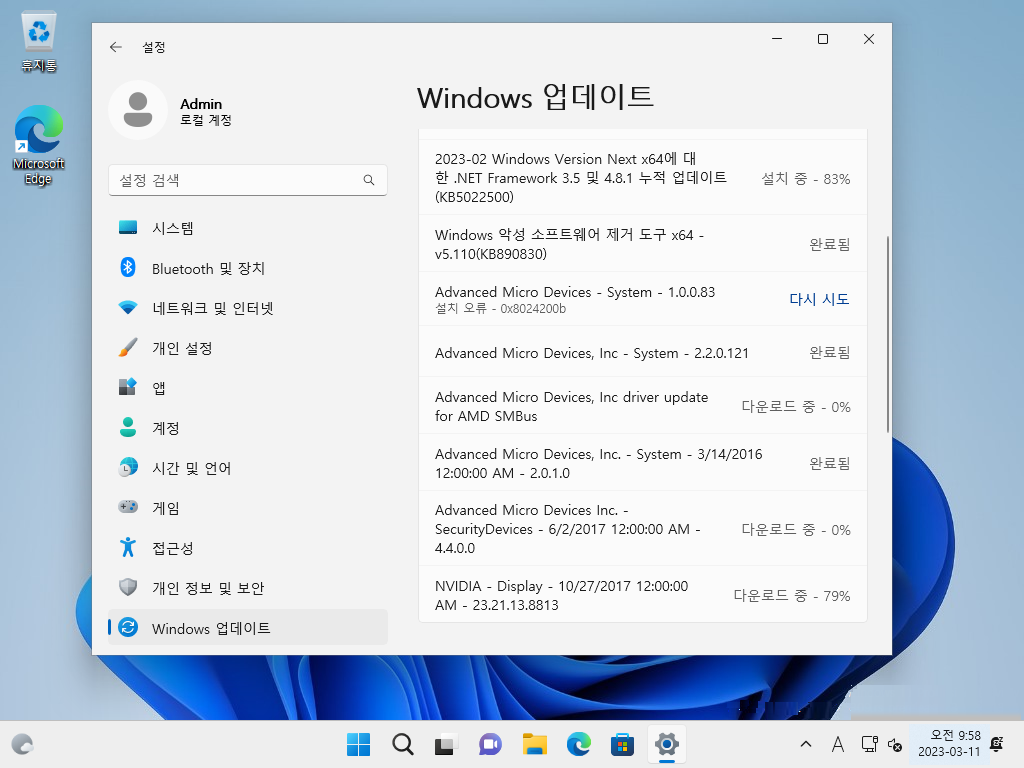Click the muted volume tray icon

pos(895,744)
